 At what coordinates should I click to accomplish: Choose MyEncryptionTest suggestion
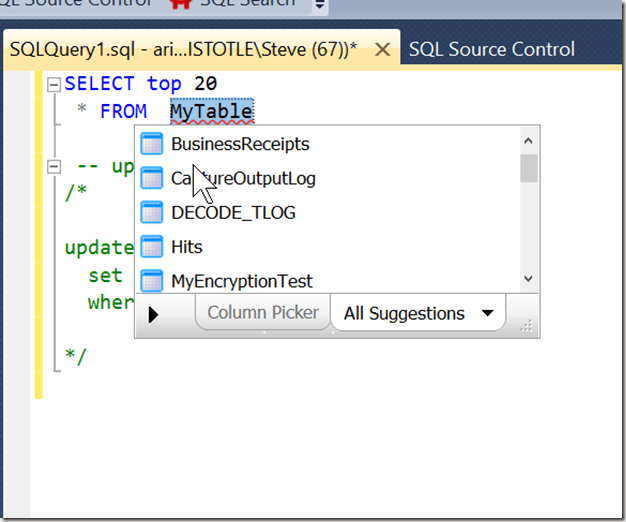(x=327, y=281)
